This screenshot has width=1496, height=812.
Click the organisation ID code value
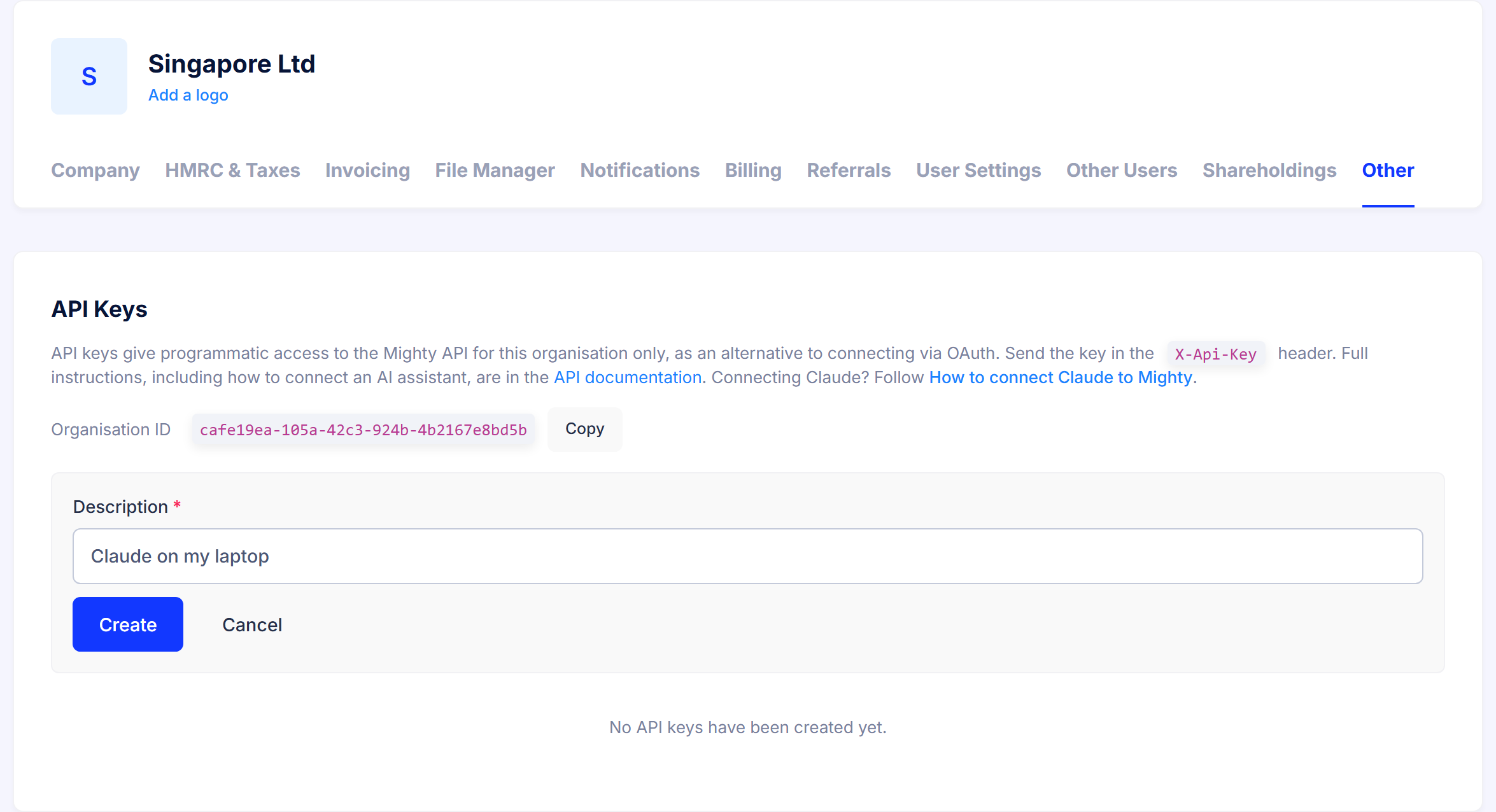(x=363, y=430)
